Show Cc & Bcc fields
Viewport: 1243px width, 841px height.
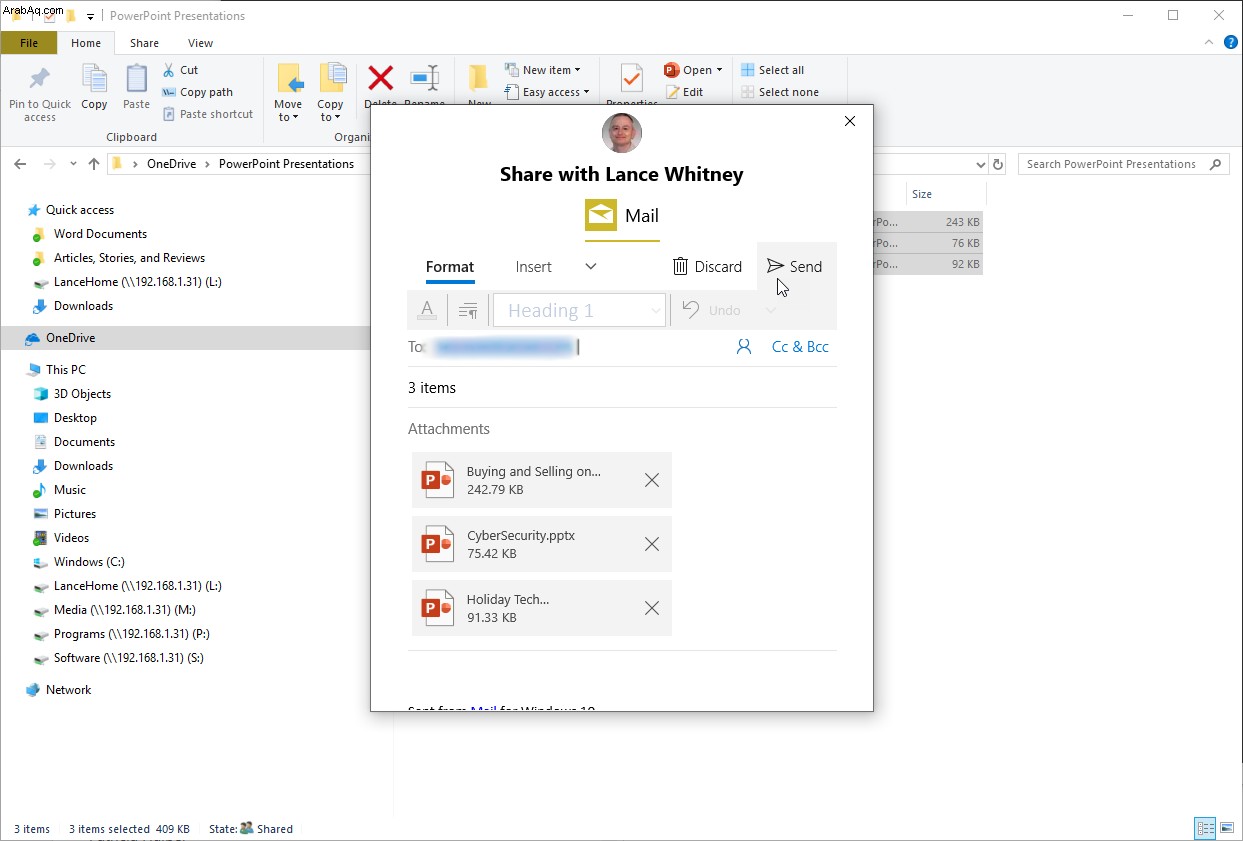[x=800, y=347]
